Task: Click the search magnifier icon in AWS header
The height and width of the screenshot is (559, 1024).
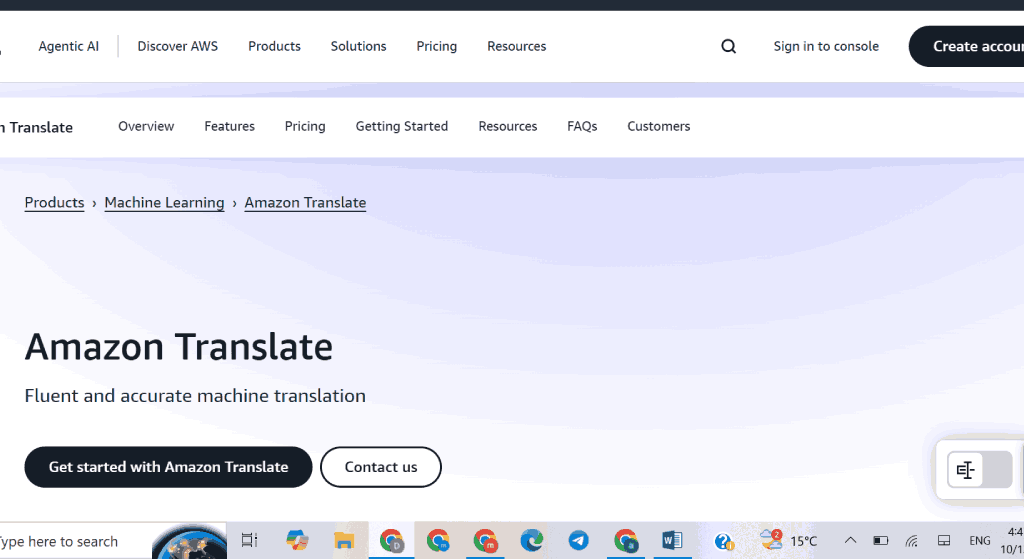Action: 728,46
